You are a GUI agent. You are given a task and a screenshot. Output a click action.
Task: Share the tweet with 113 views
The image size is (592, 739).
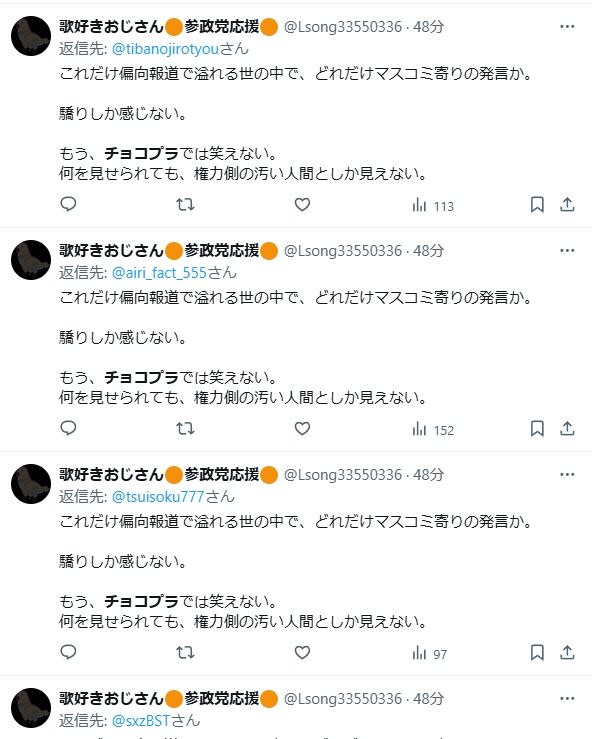coord(567,205)
